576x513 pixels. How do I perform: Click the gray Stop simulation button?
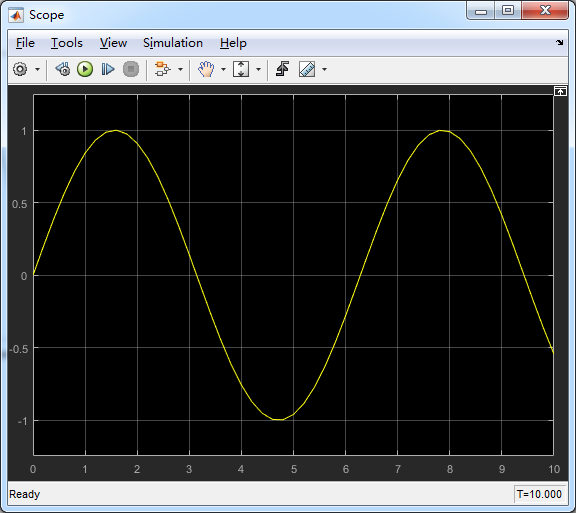click(x=131, y=69)
